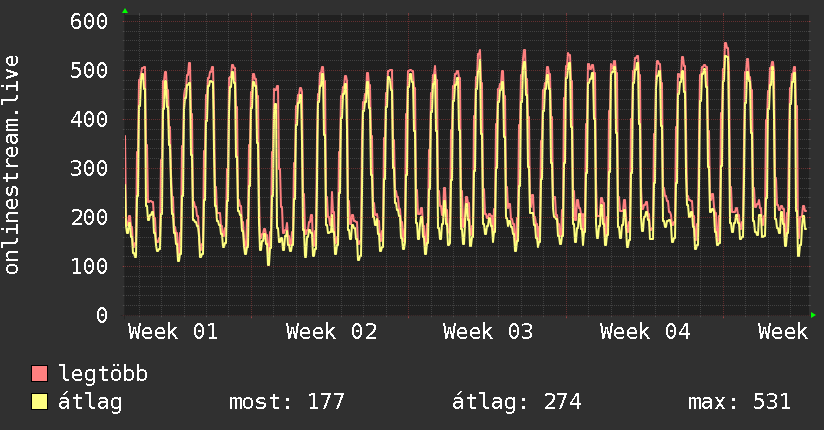
Task: Click the 100 y-axis value
Action: point(89,267)
